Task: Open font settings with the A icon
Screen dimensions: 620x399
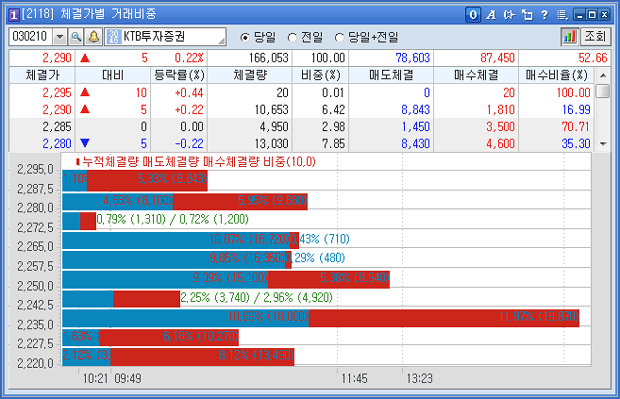Action: [x=491, y=15]
